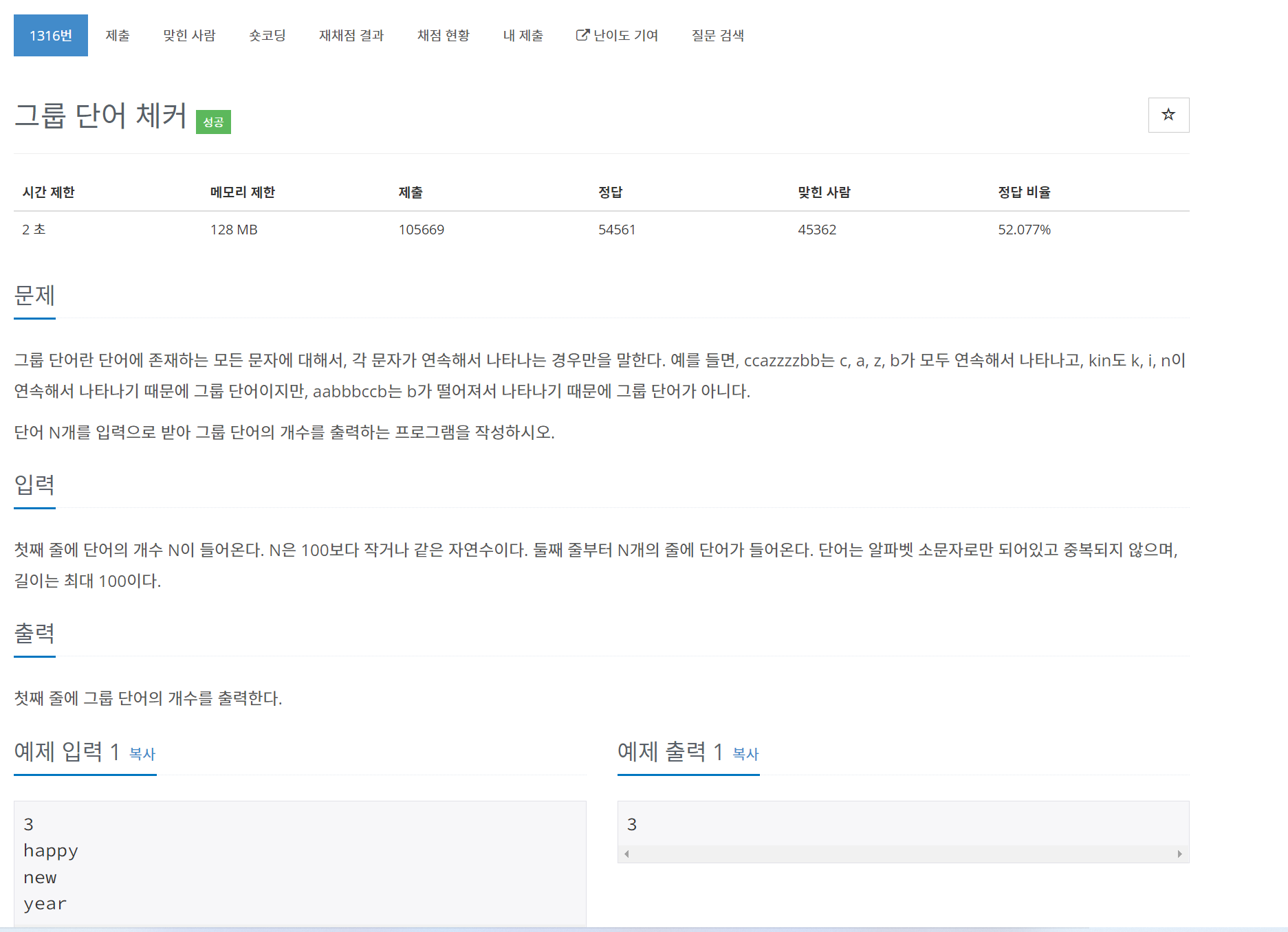Click the 예제 출력 1 heading
Viewport: 1288px width, 932px height.
pos(670,752)
